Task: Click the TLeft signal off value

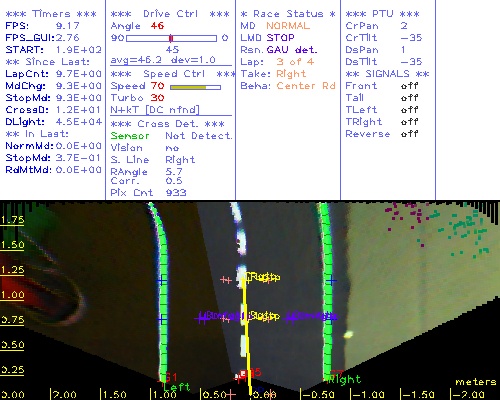Action: coord(409,110)
